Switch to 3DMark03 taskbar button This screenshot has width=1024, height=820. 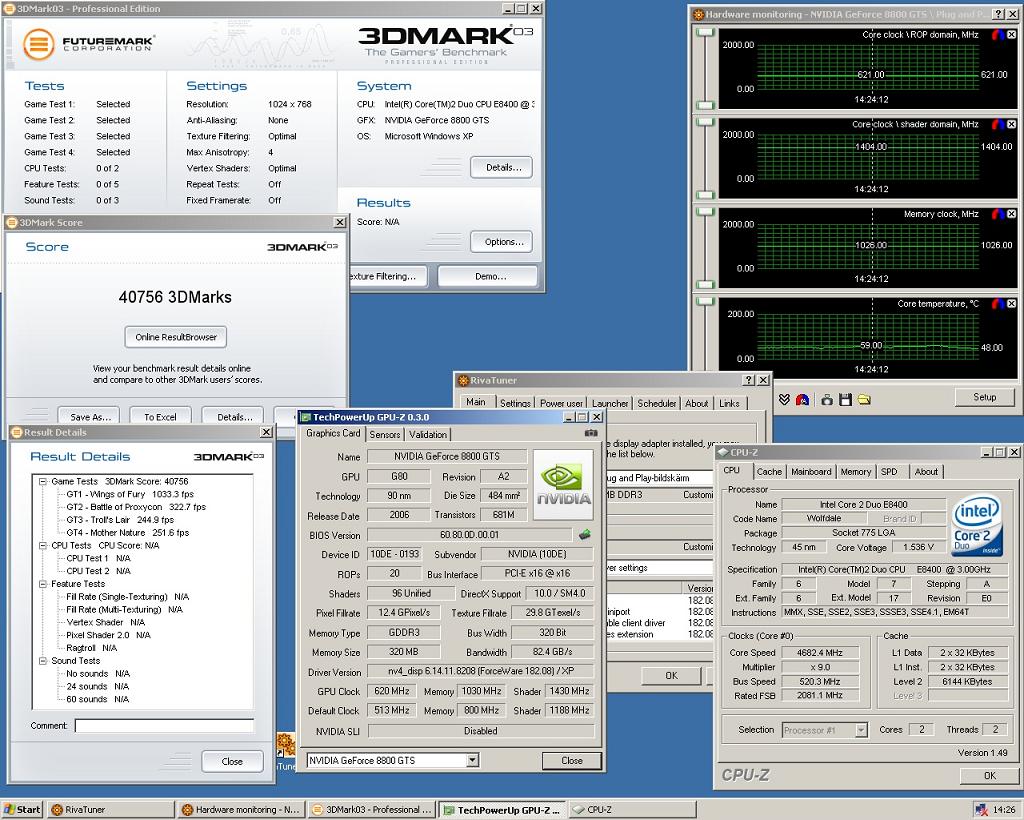[x=371, y=810]
